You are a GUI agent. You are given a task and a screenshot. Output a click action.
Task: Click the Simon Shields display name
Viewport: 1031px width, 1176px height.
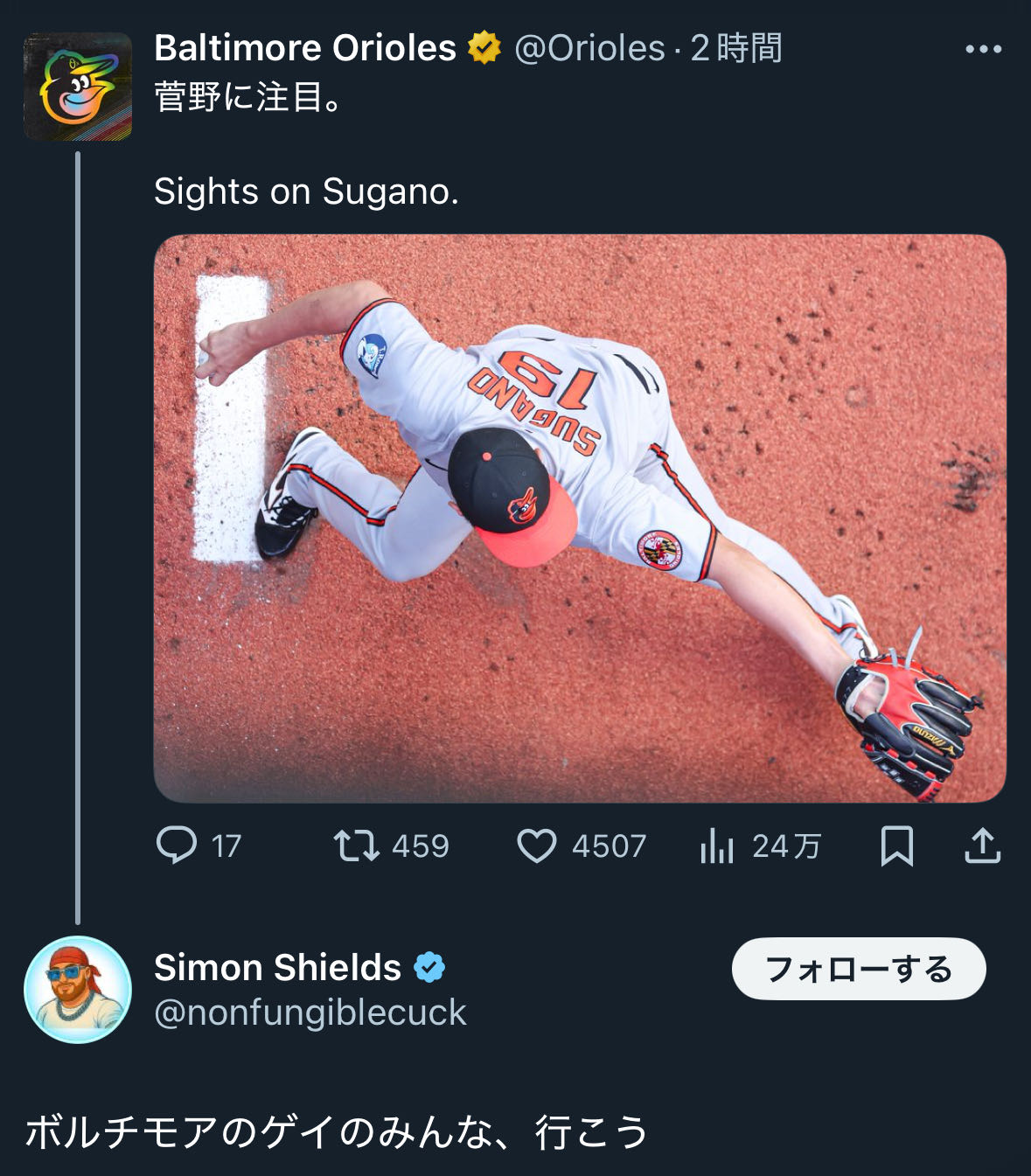(277, 968)
